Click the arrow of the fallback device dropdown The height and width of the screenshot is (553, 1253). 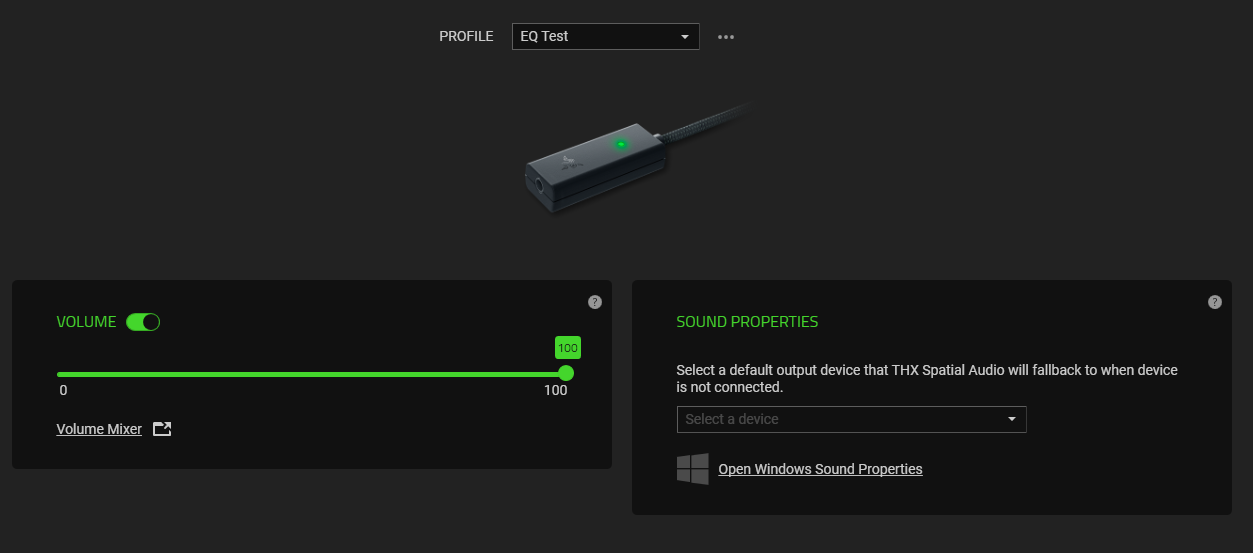click(1012, 419)
